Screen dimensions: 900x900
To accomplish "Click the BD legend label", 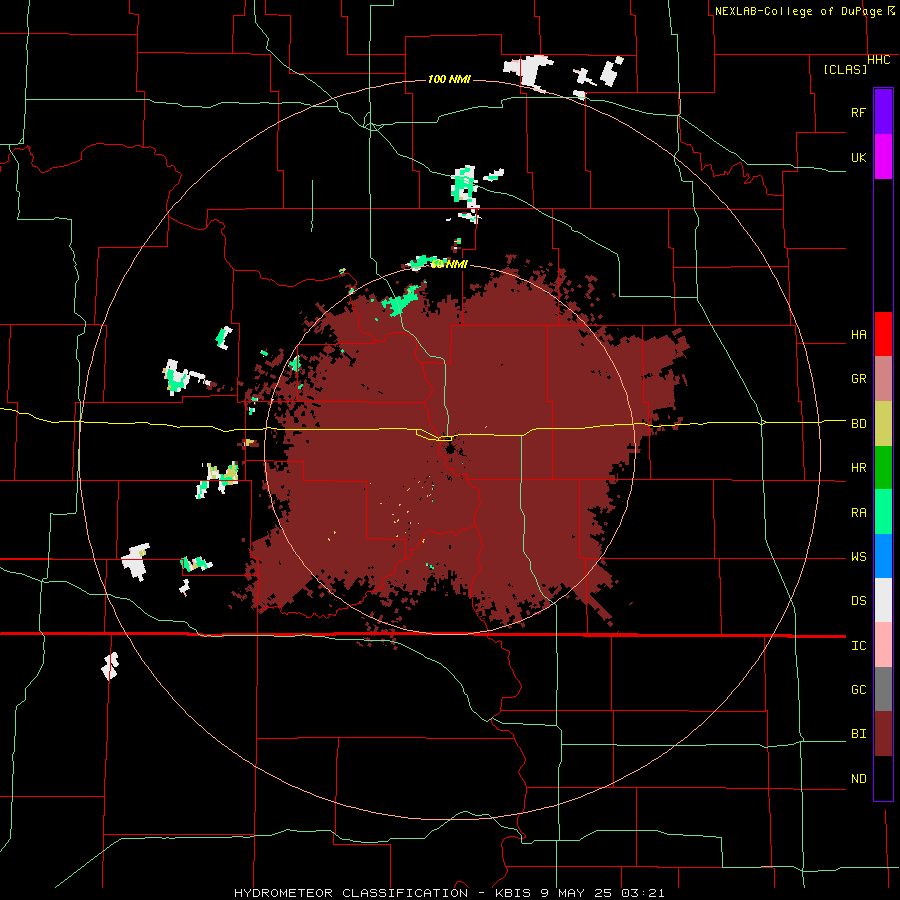I will coord(858,424).
